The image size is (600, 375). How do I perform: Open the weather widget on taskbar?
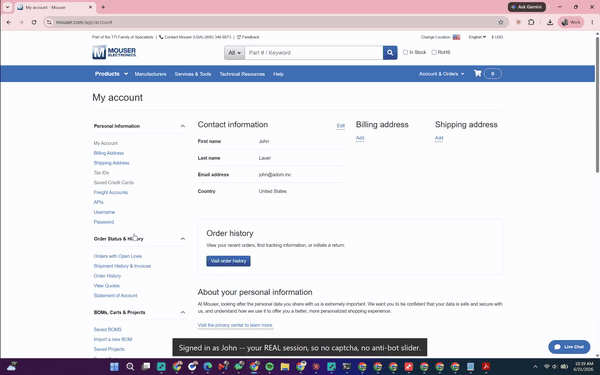tap(11, 366)
